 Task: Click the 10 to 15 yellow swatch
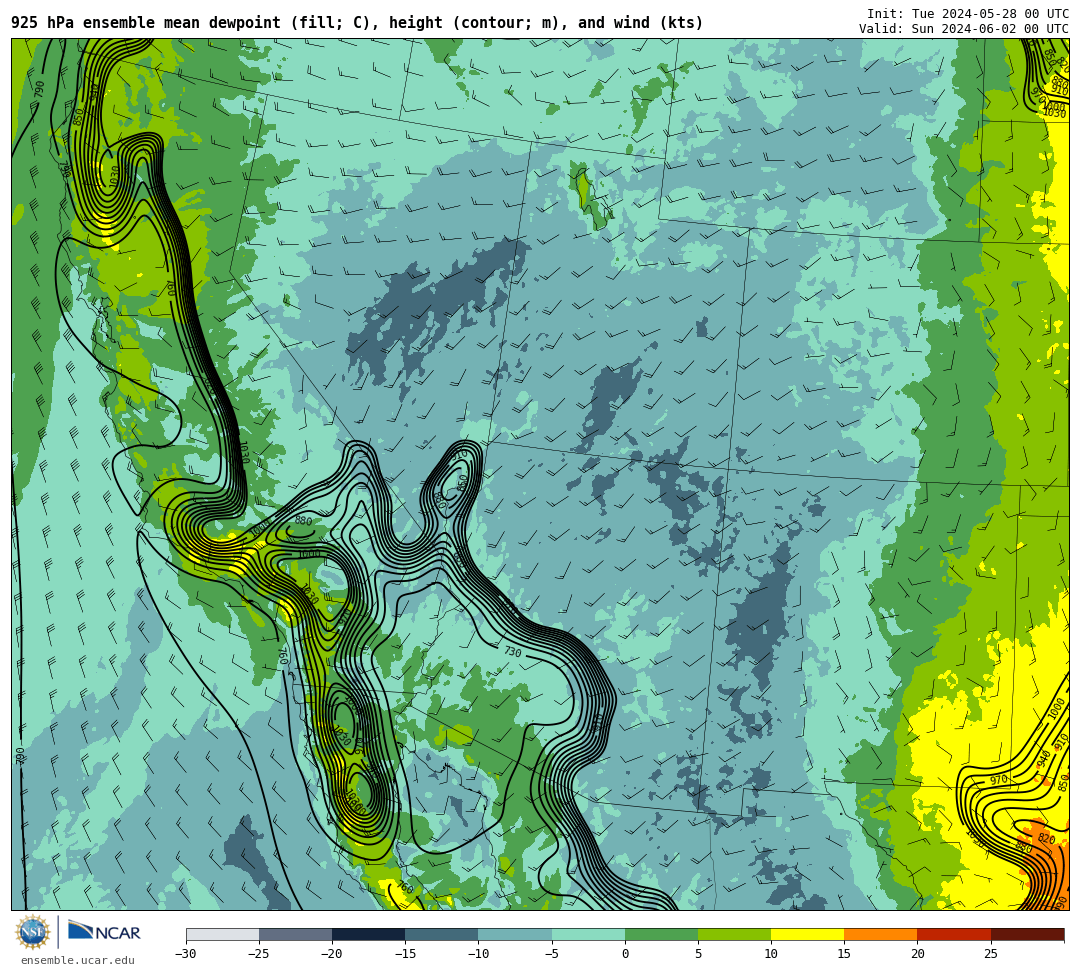click(807, 934)
